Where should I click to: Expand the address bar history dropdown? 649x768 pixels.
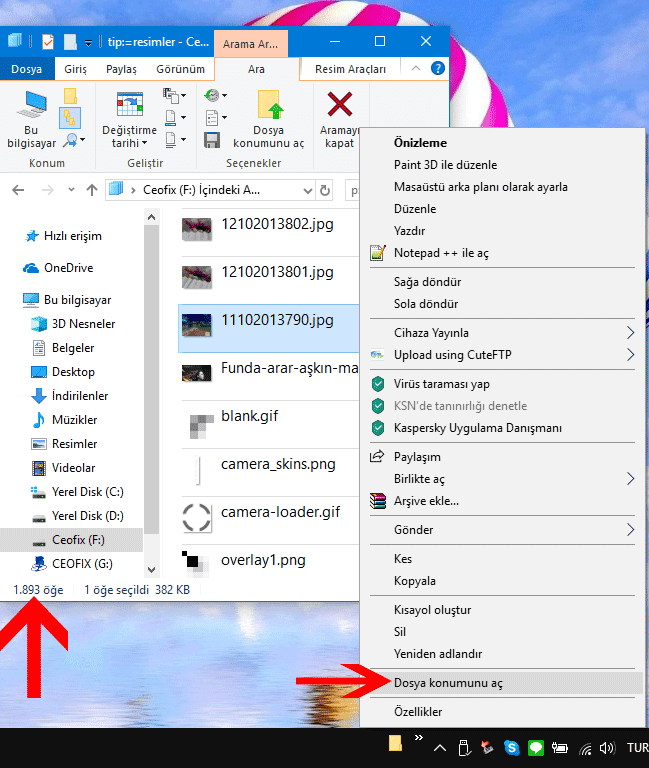(x=308, y=191)
